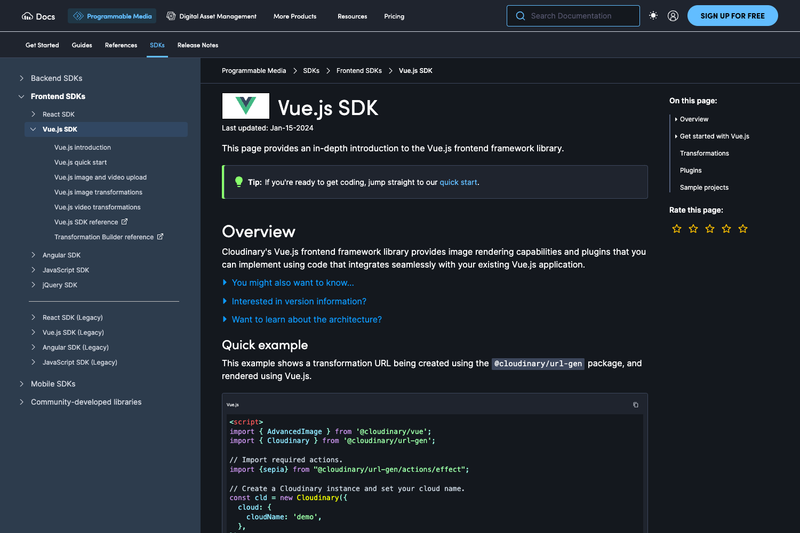The image size is (800, 533).
Task: Click the search magnifier icon
Action: [520, 16]
